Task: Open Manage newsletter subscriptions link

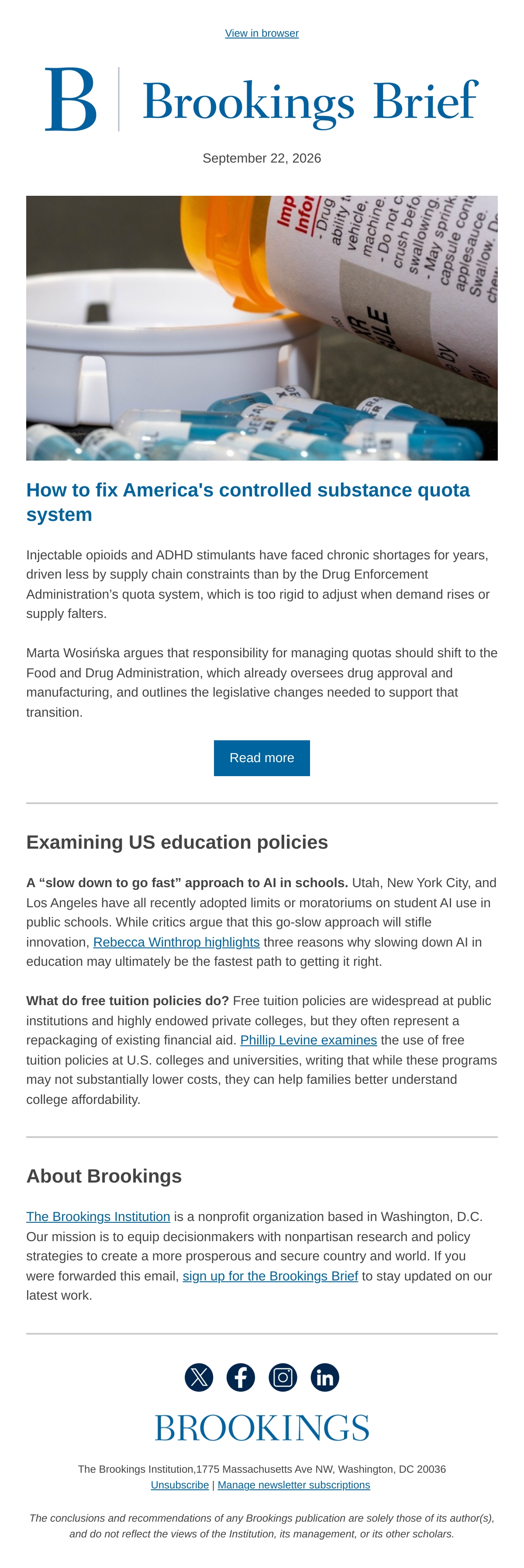Action: [293, 1485]
